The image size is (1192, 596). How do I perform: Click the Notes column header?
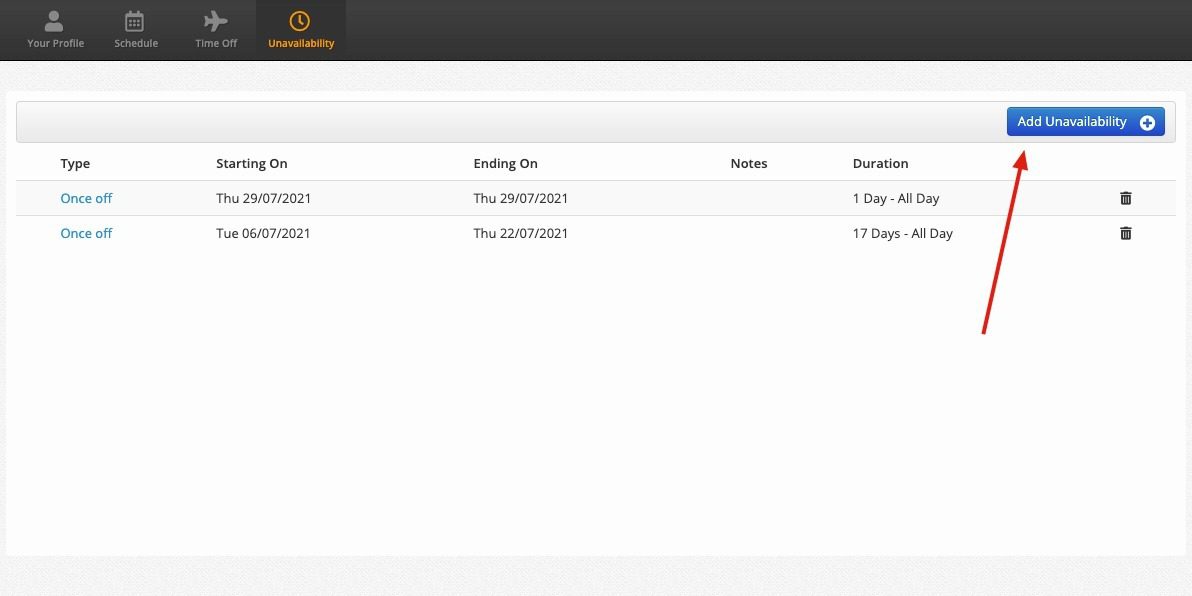coord(749,163)
